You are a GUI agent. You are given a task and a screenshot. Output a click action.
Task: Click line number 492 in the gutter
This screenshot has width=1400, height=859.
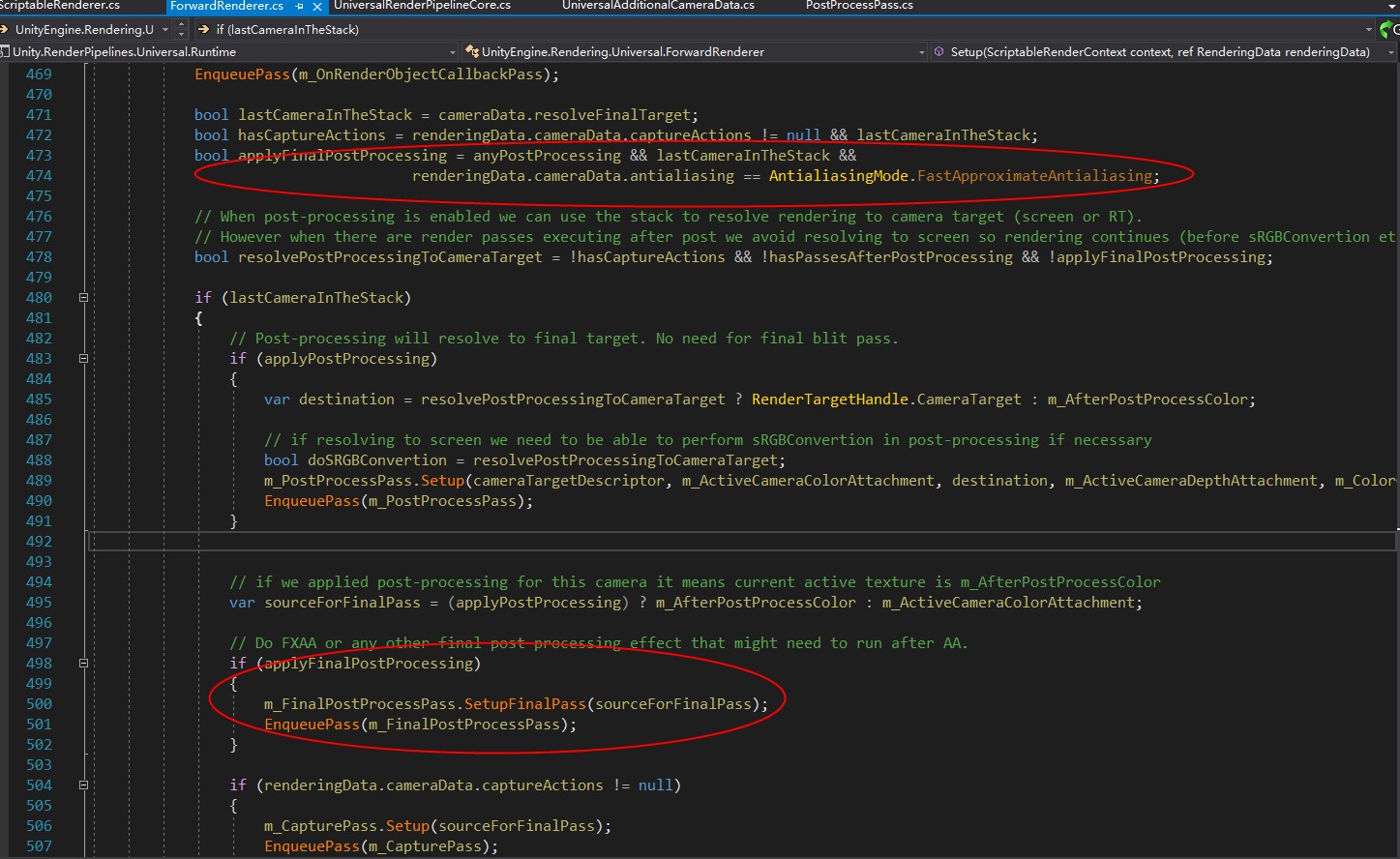coord(39,542)
